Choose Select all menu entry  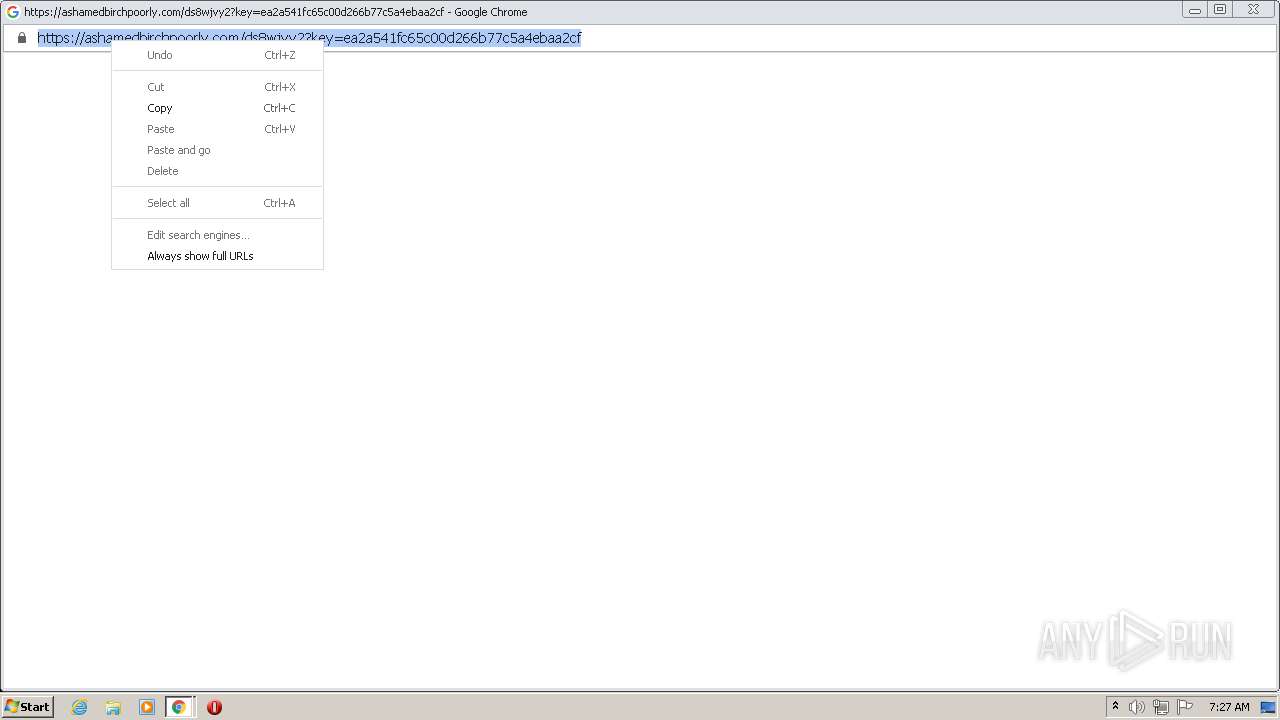tap(217, 203)
